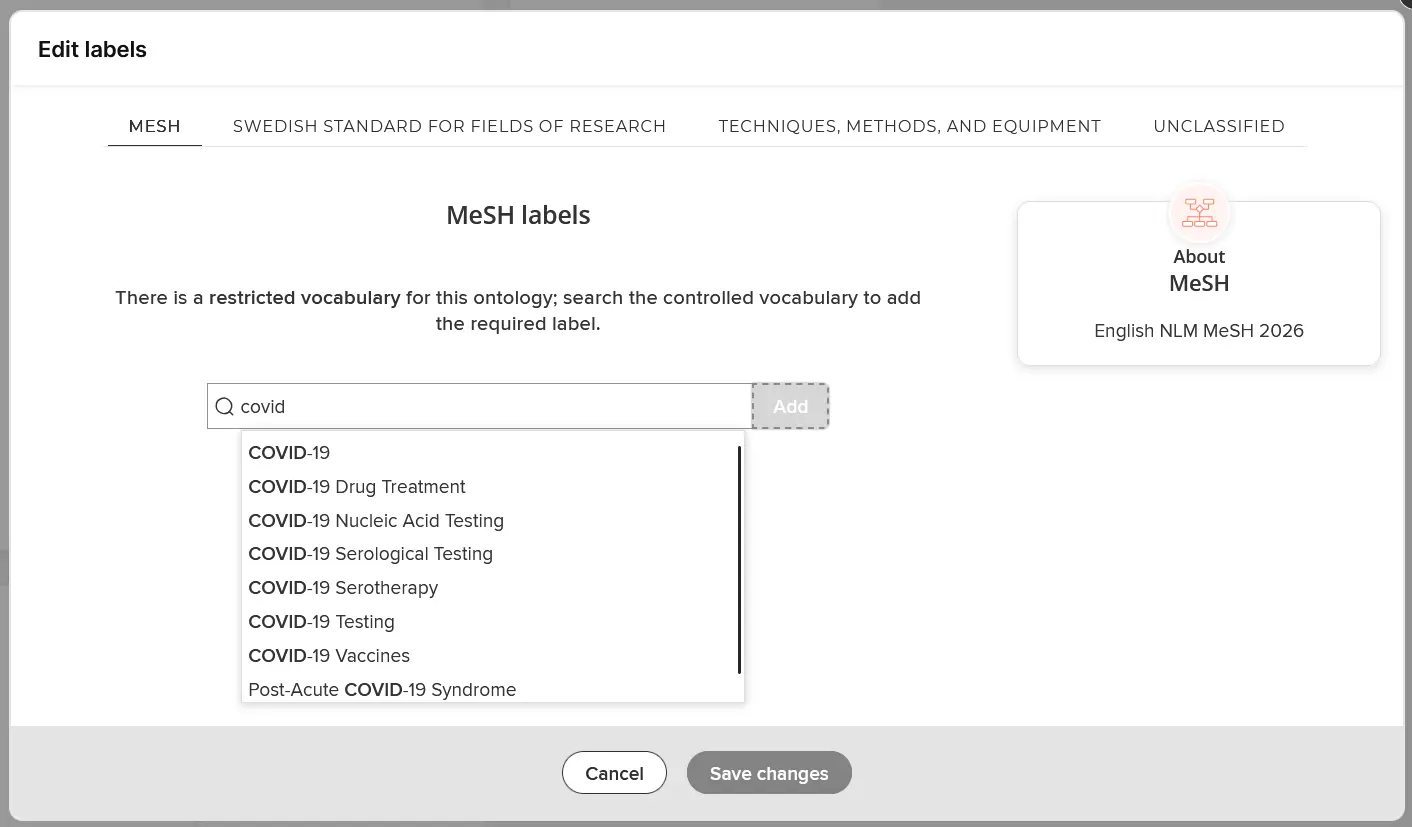Image resolution: width=1412 pixels, height=827 pixels.
Task: Click the suggestion list scrollbar
Action: 739,560
